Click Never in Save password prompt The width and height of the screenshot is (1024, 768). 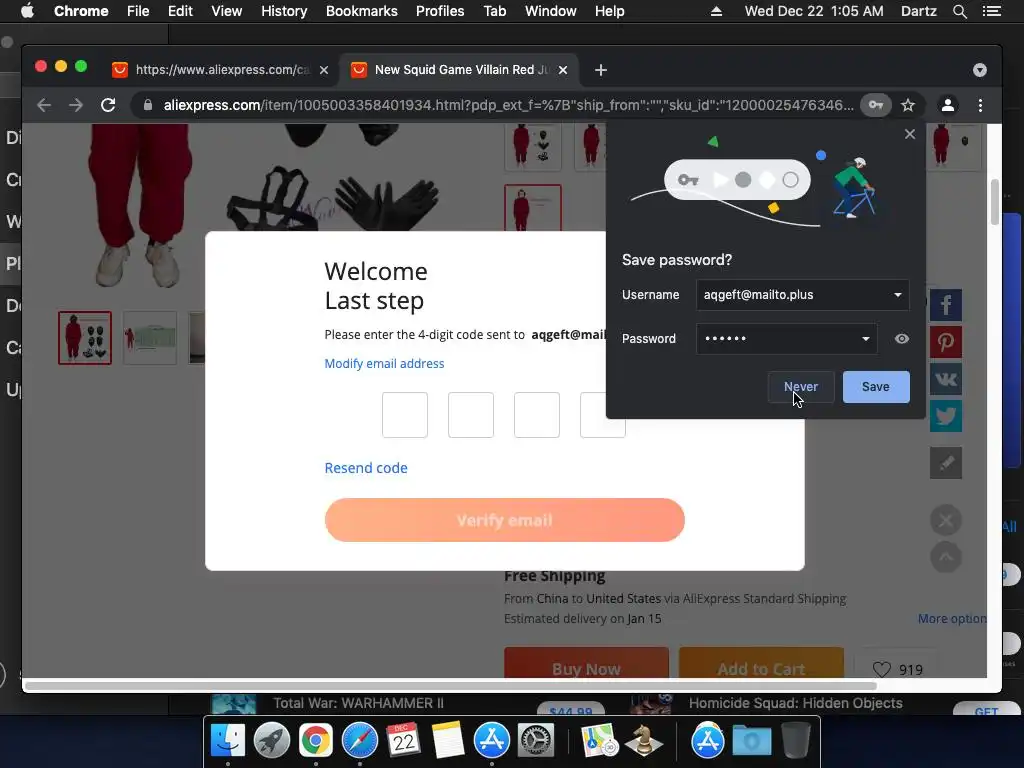coord(801,387)
